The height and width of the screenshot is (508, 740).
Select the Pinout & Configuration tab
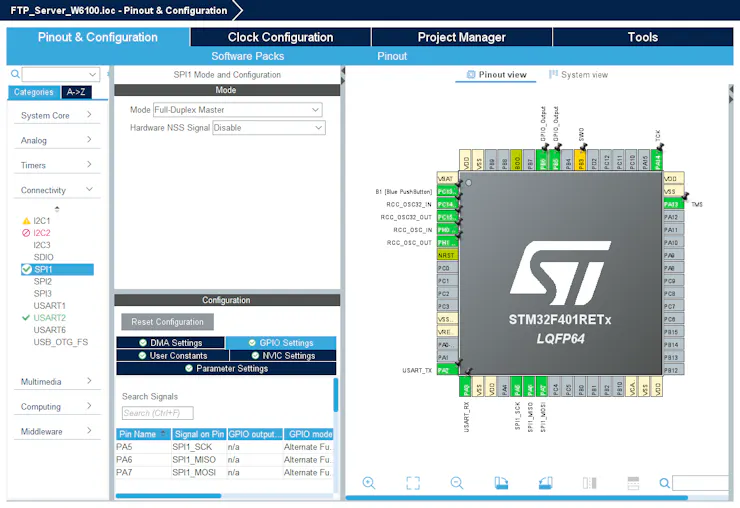pyautogui.click(x=98, y=37)
